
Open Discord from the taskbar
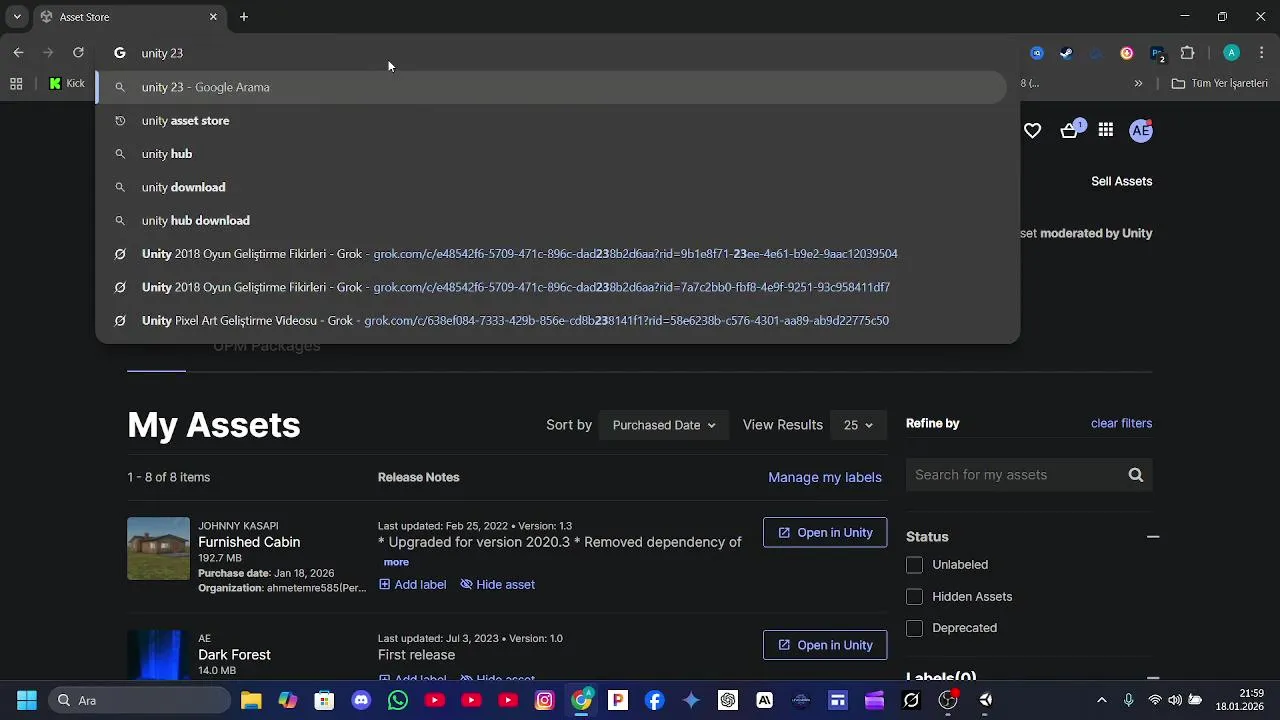(361, 700)
